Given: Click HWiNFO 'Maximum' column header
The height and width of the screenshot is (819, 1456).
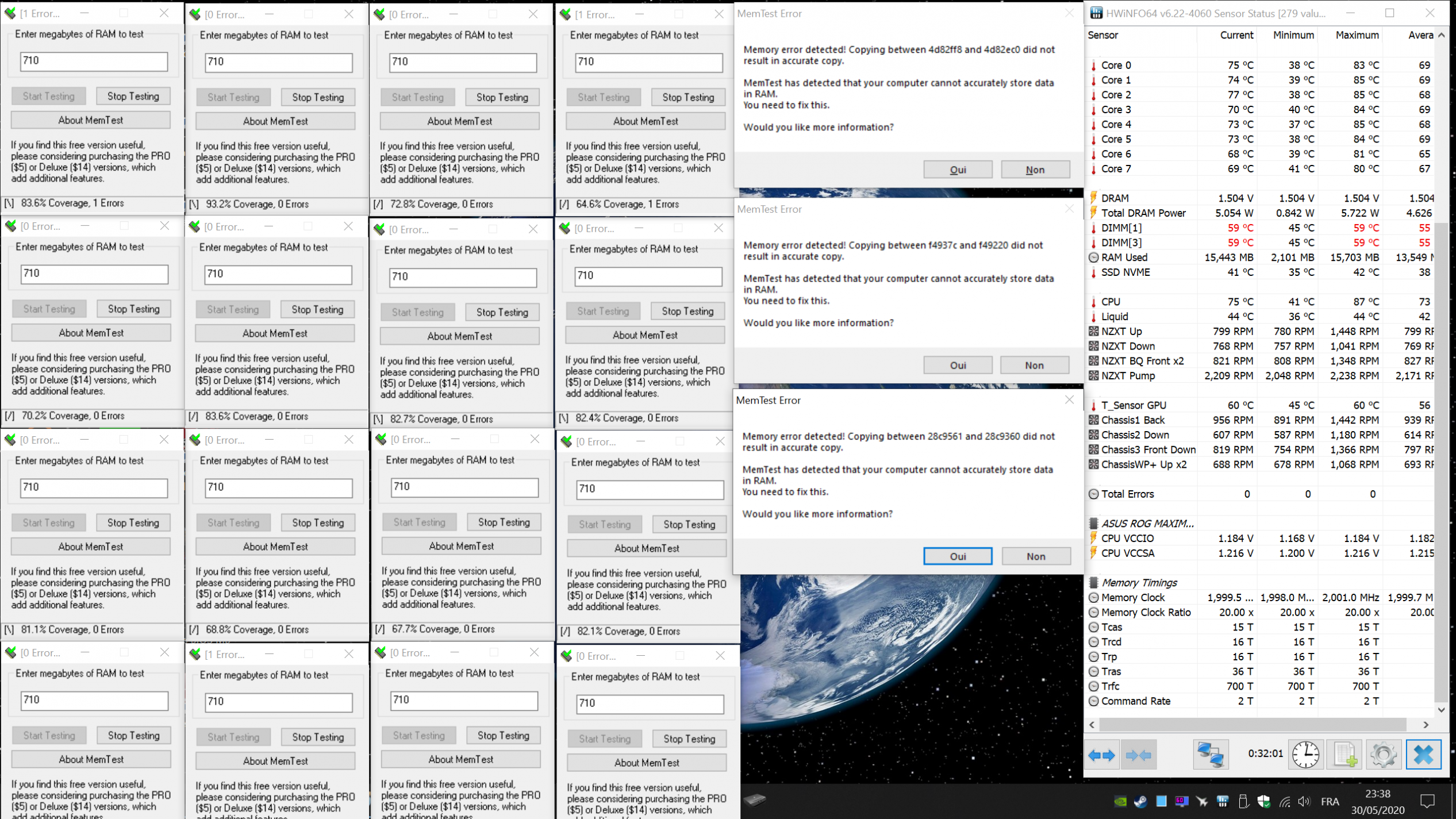Looking at the screenshot, I should pyautogui.click(x=1350, y=35).
